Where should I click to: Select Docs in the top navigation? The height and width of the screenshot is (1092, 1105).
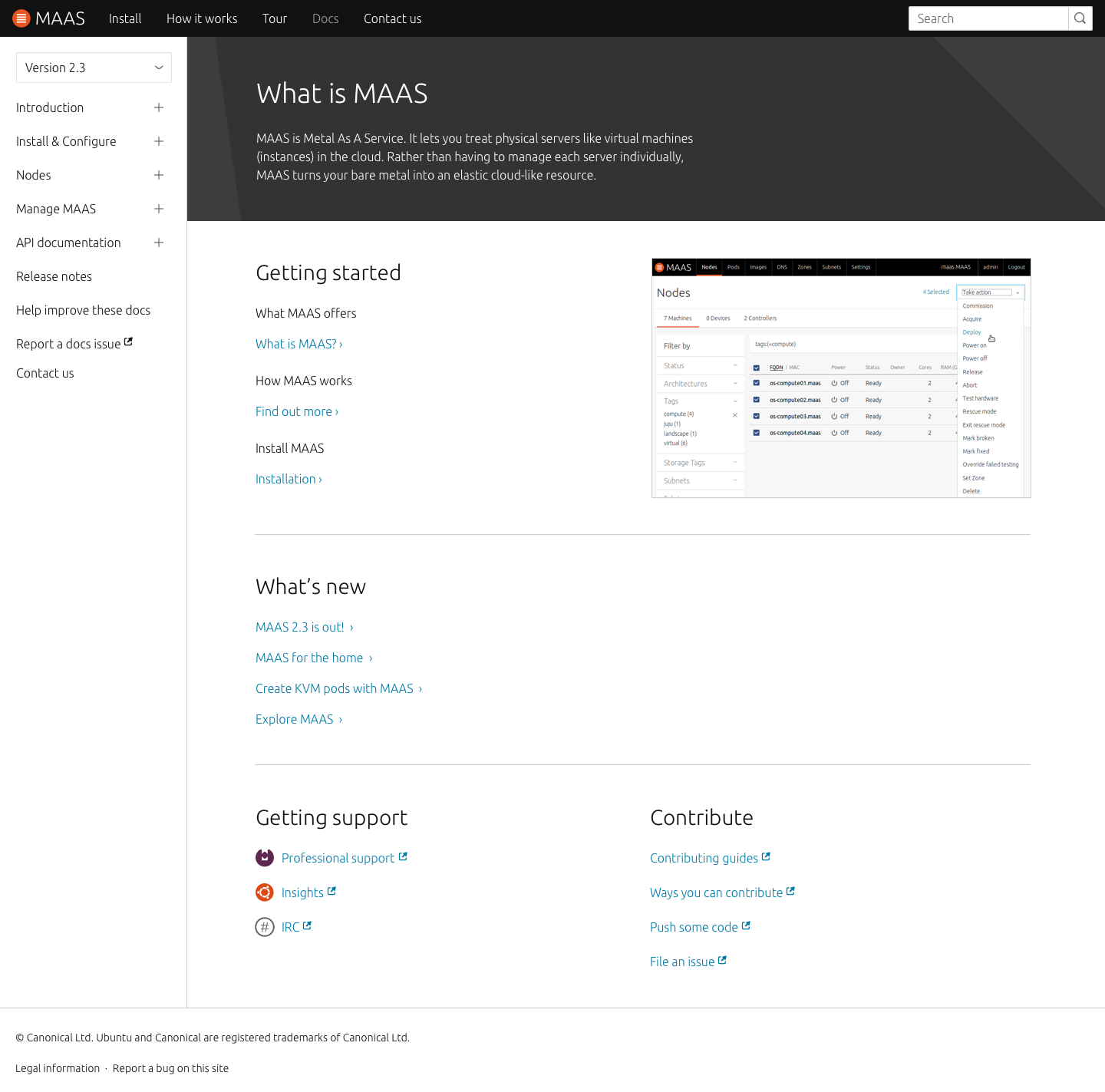point(325,18)
